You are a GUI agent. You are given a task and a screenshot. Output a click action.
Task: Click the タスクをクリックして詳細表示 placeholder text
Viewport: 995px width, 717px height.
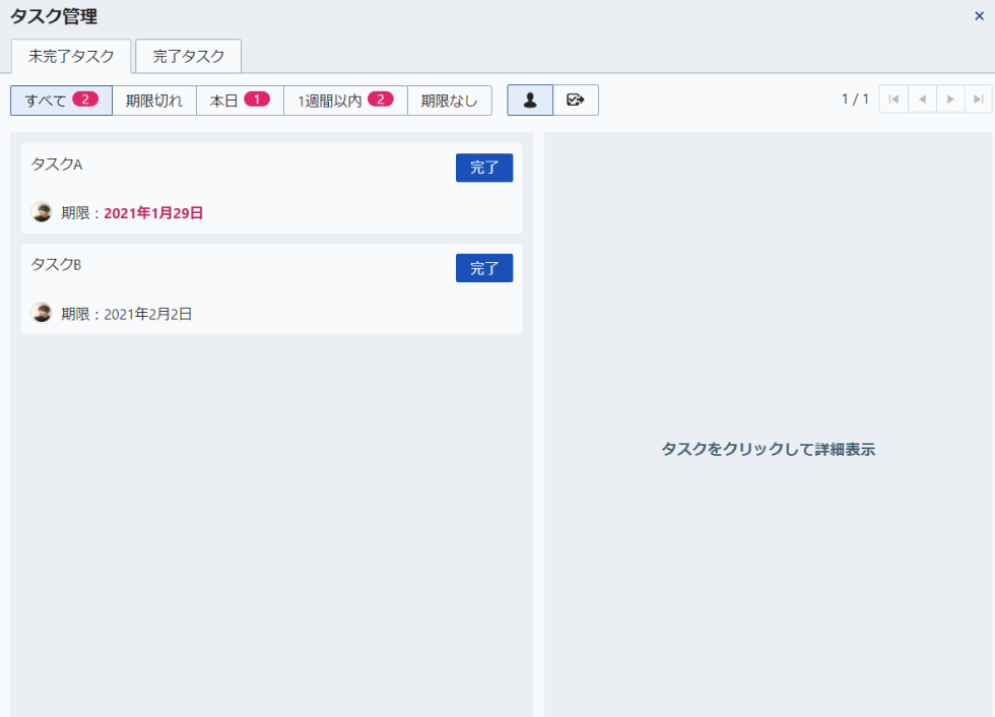[768, 449]
